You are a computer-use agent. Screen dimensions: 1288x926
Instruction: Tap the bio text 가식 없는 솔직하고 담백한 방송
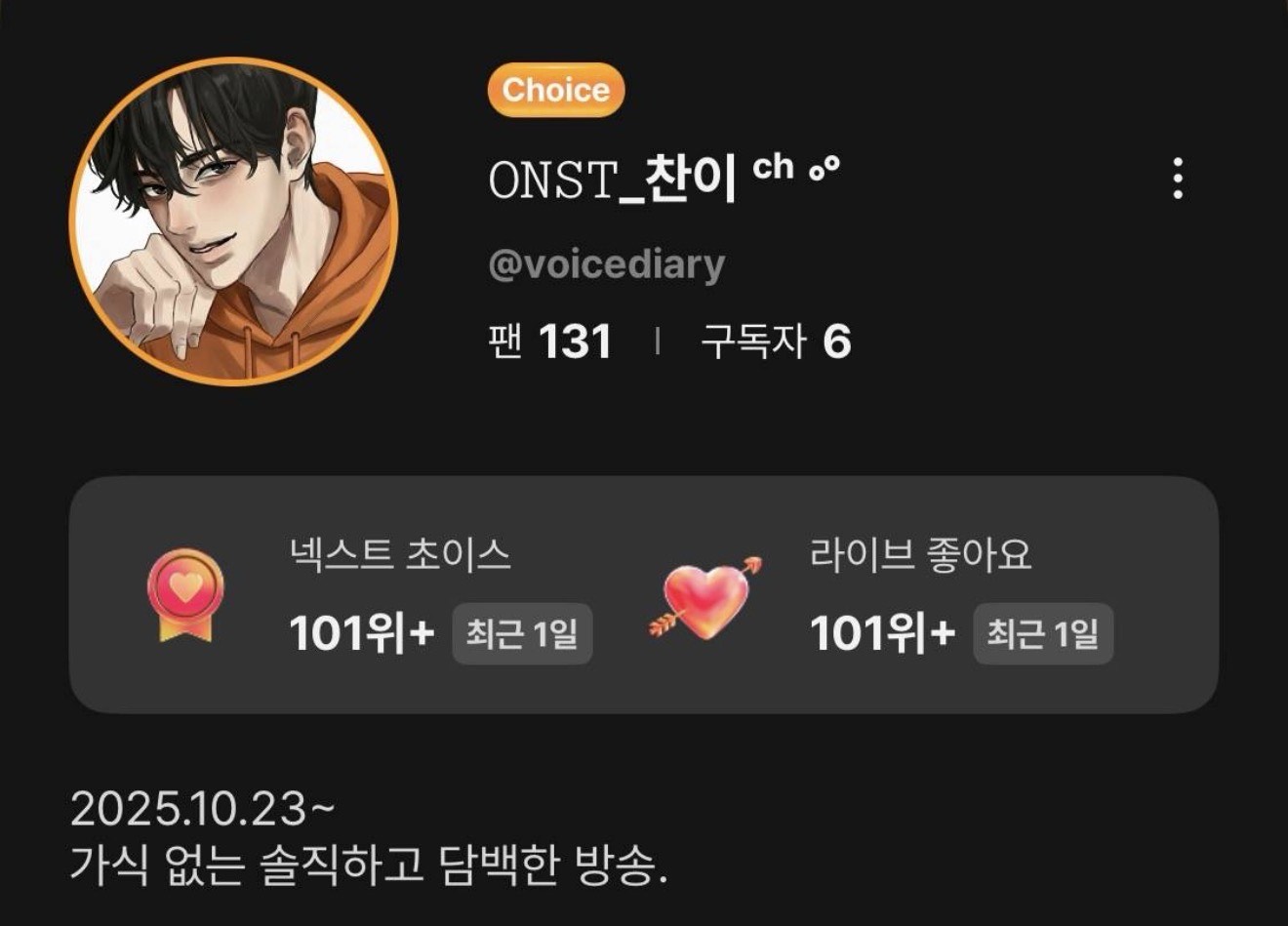coord(369,866)
